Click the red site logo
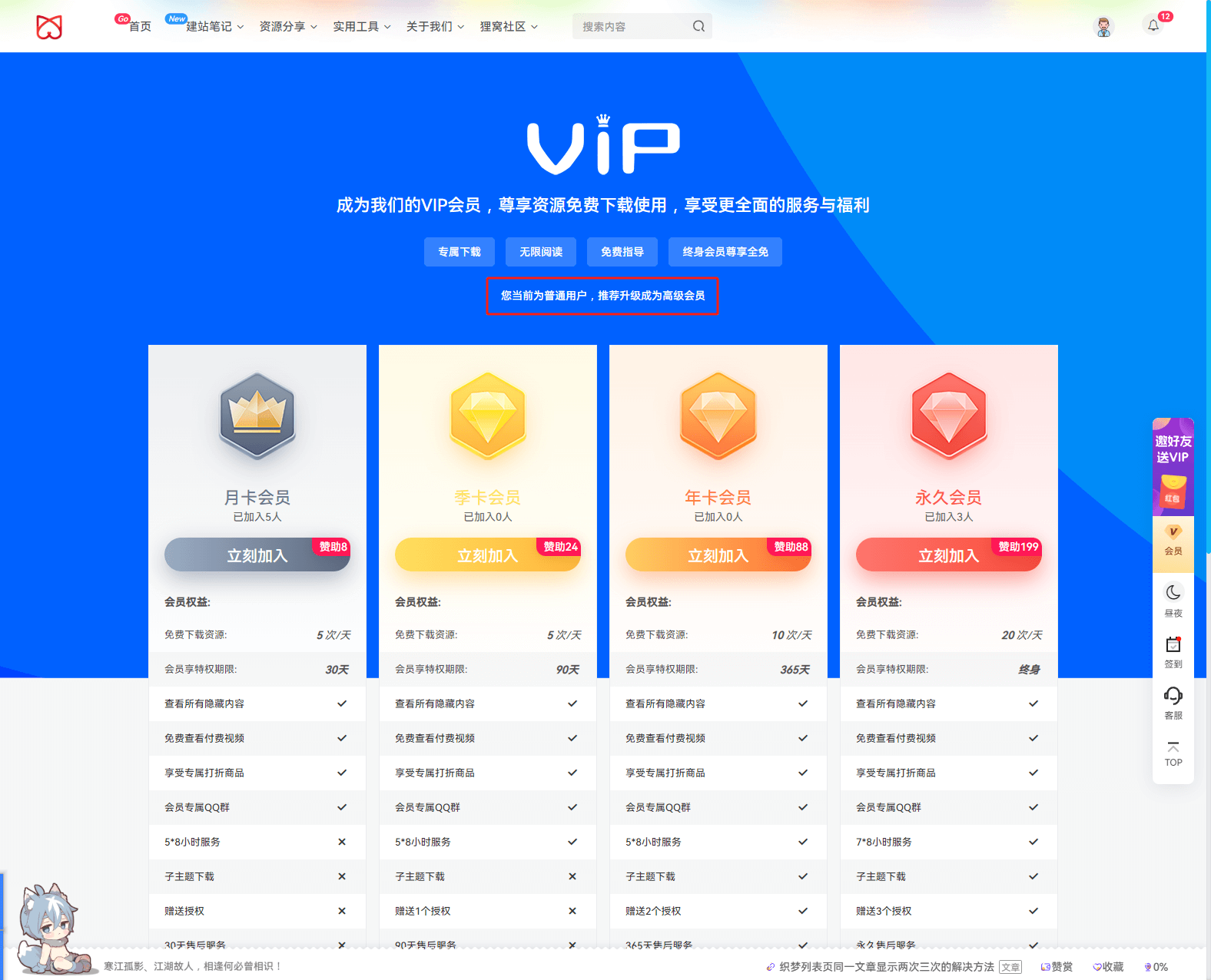Image resolution: width=1211 pixels, height=980 pixels. click(x=49, y=27)
